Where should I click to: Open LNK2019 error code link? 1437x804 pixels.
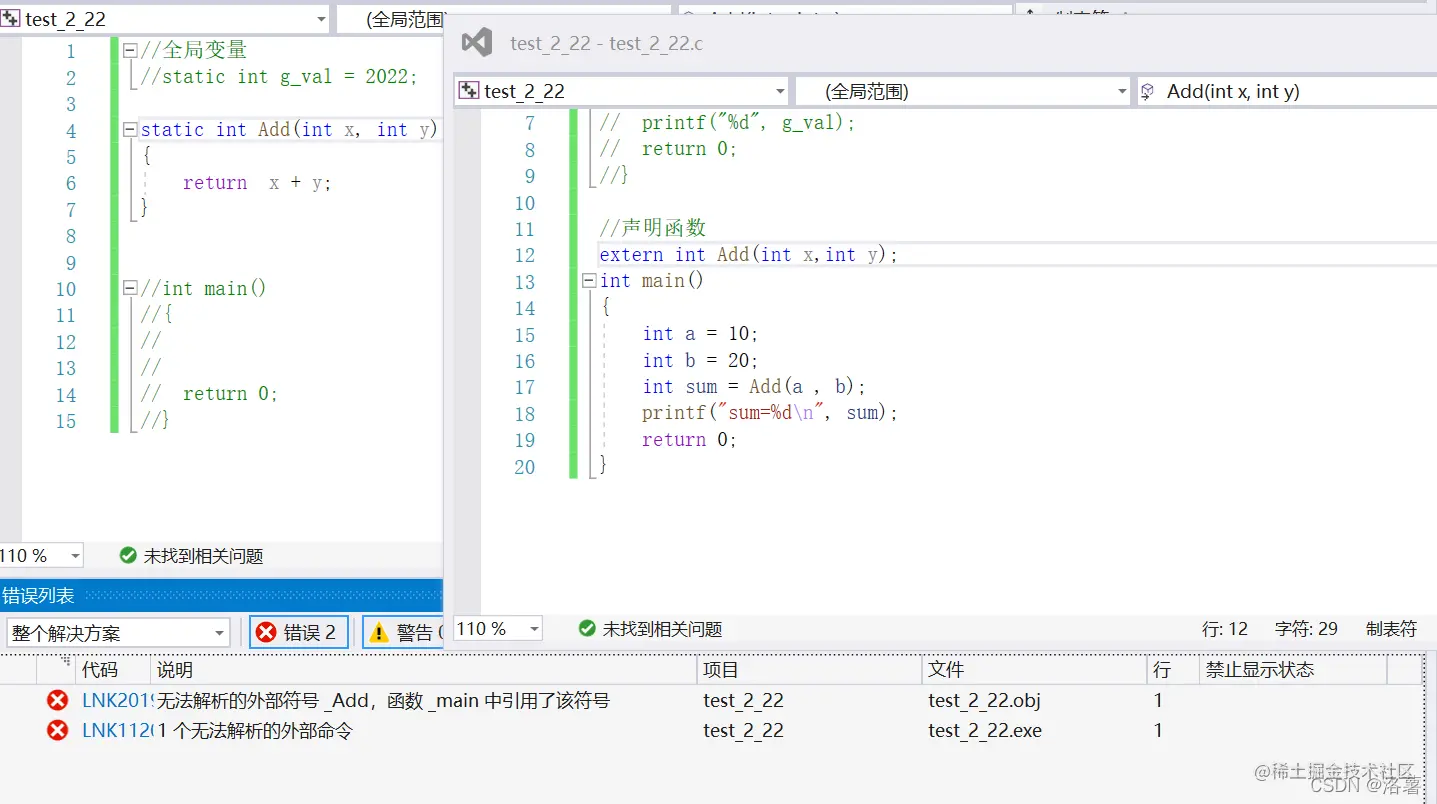tap(116, 700)
